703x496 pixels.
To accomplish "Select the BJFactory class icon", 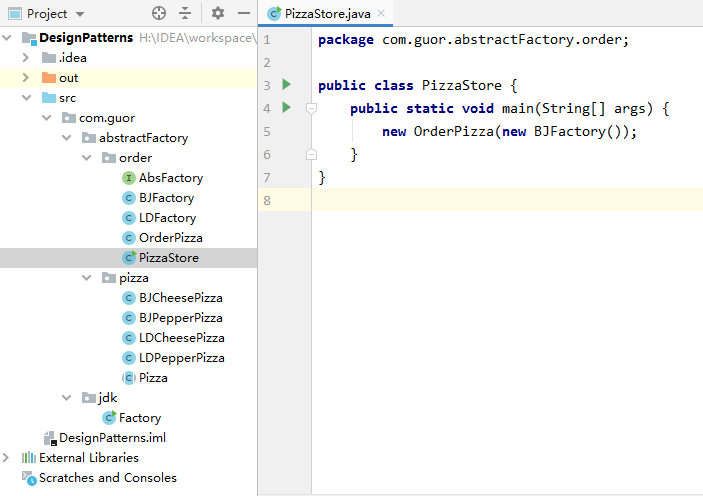I will pyautogui.click(x=129, y=198).
